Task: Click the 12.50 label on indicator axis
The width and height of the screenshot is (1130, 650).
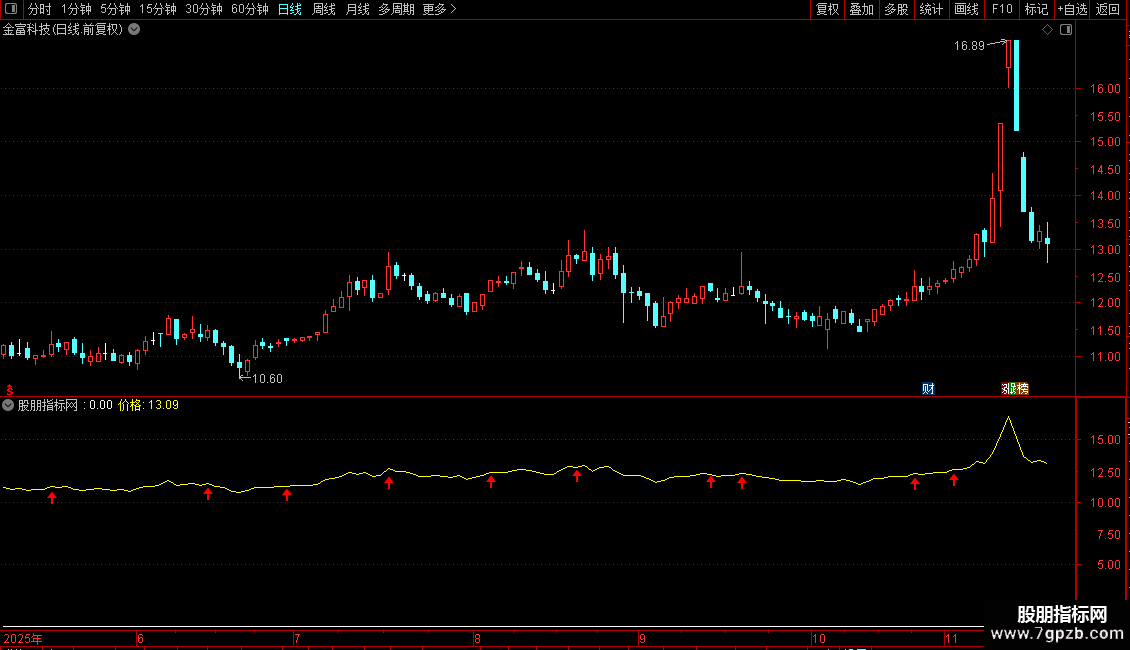Action: [x=1105, y=473]
